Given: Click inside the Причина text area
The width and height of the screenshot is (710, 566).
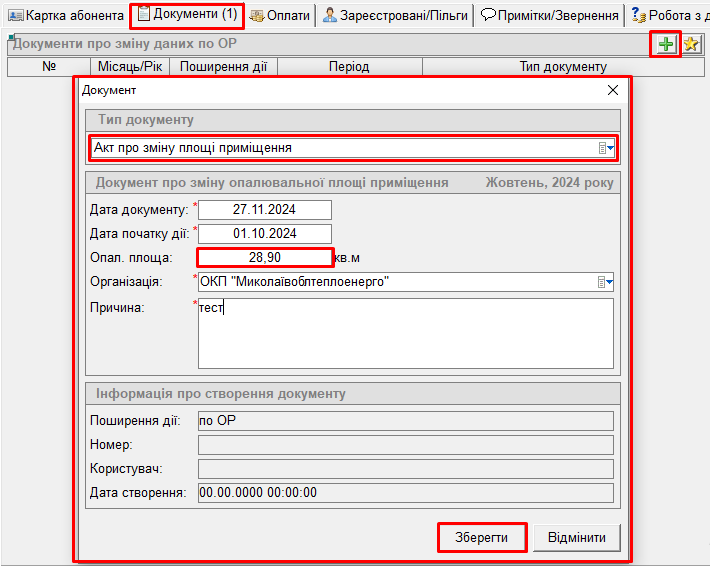Looking at the screenshot, I should 405,333.
